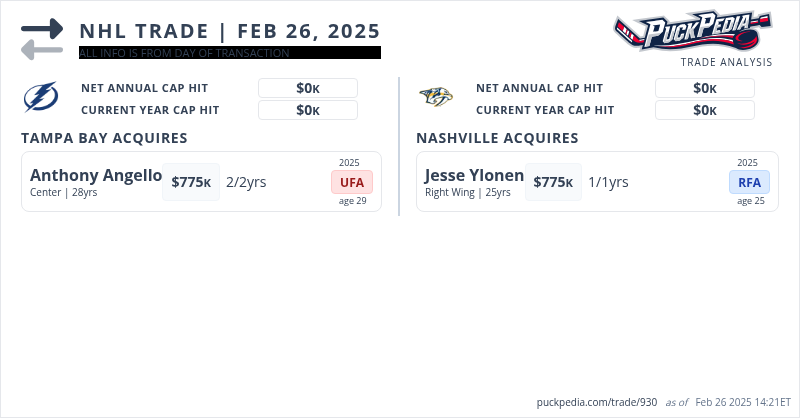Viewport: 800px width, 418px height.
Task: Open Anthony Angello player name
Action: (96, 175)
